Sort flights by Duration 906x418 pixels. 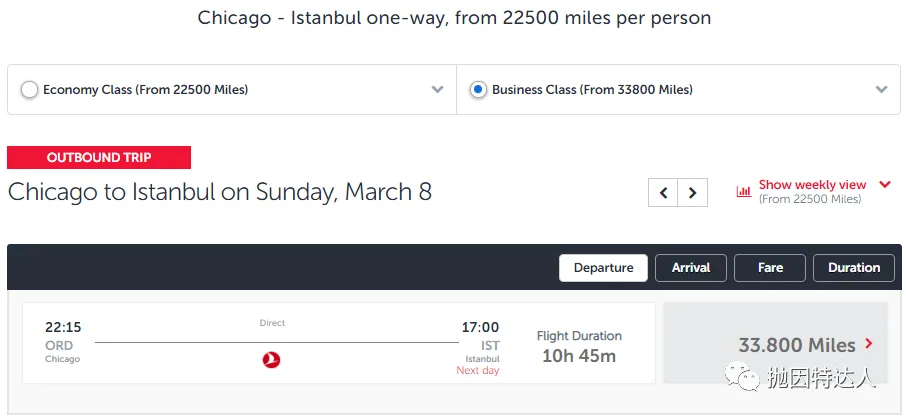pos(853,268)
